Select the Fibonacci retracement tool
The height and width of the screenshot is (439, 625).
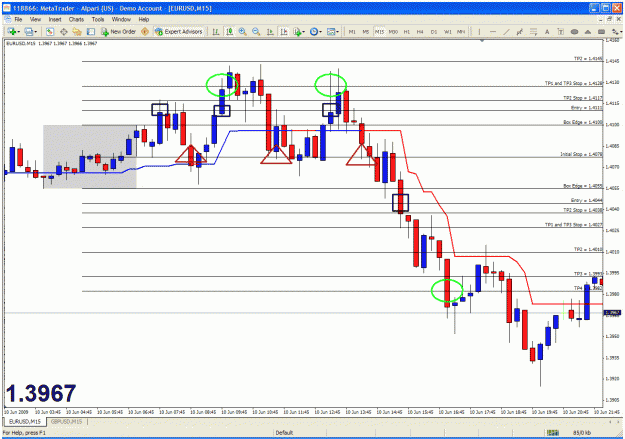click(533, 31)
